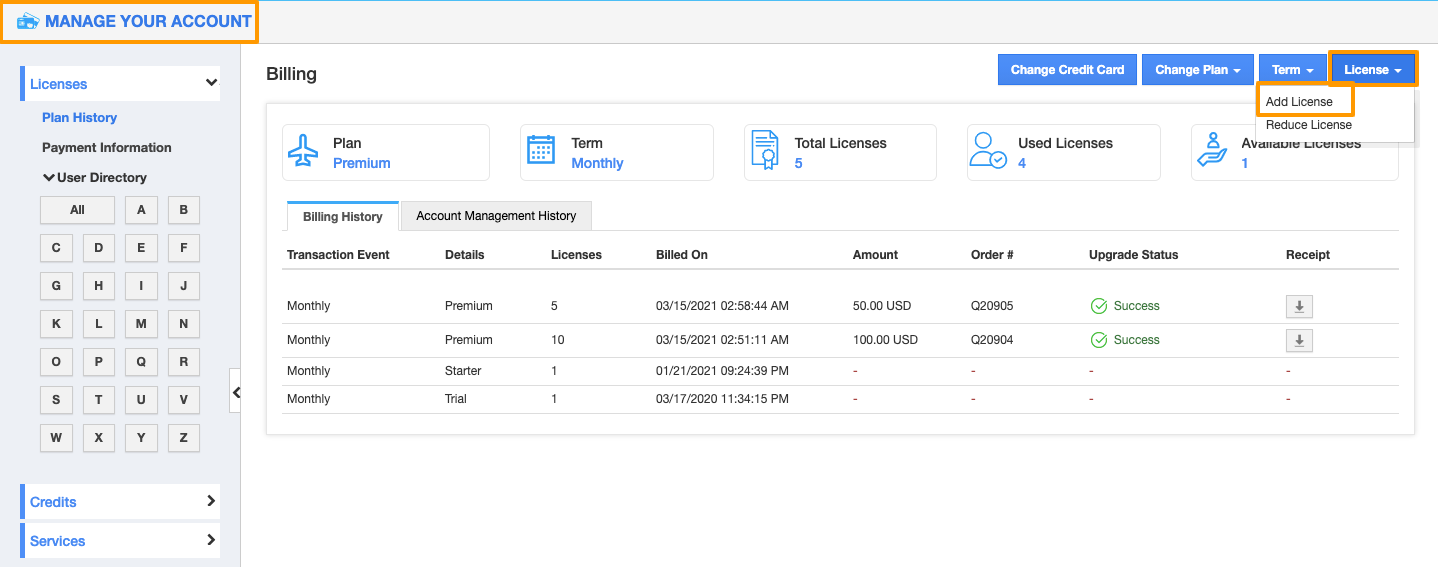
Task: Expand the Credits sidebar section
Action: [120, 502]
